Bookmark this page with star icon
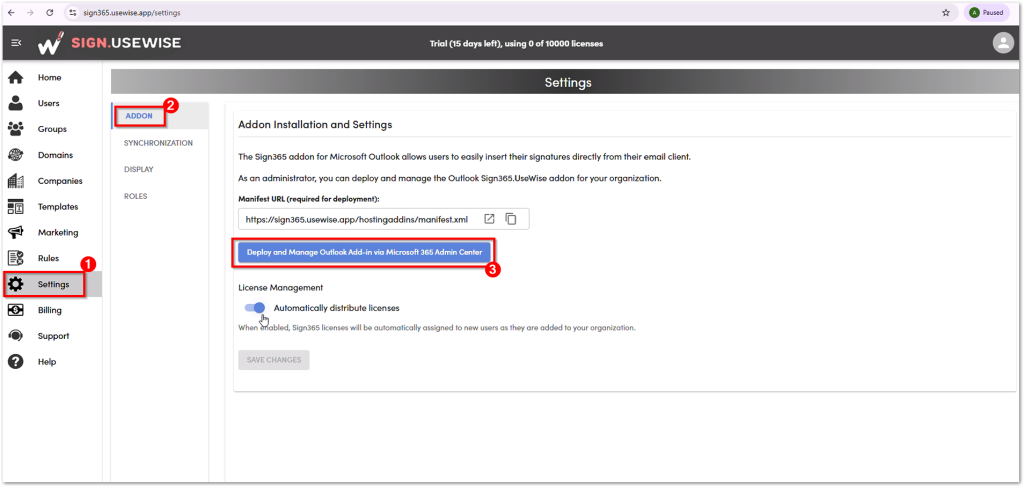This screenshot has height=487, width=1024. click(946, 13)
